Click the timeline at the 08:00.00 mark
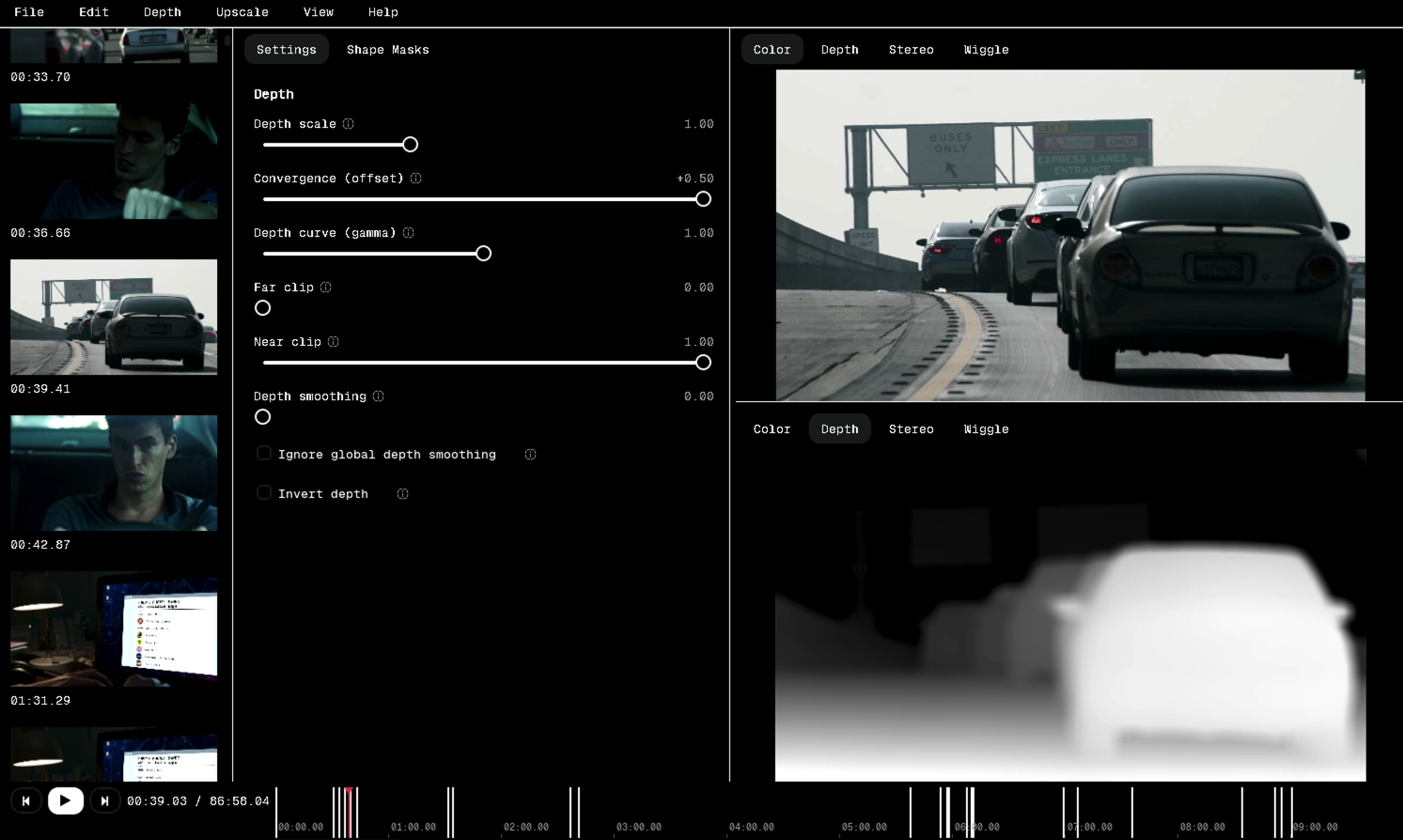This screenshot has height=840, width=1403. coord(1203,827)
